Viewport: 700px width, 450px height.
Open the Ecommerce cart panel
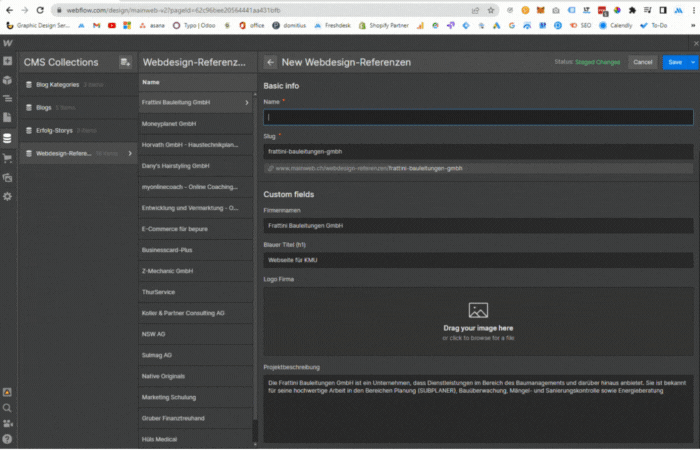pyautogui.click(x=8, y=158)
